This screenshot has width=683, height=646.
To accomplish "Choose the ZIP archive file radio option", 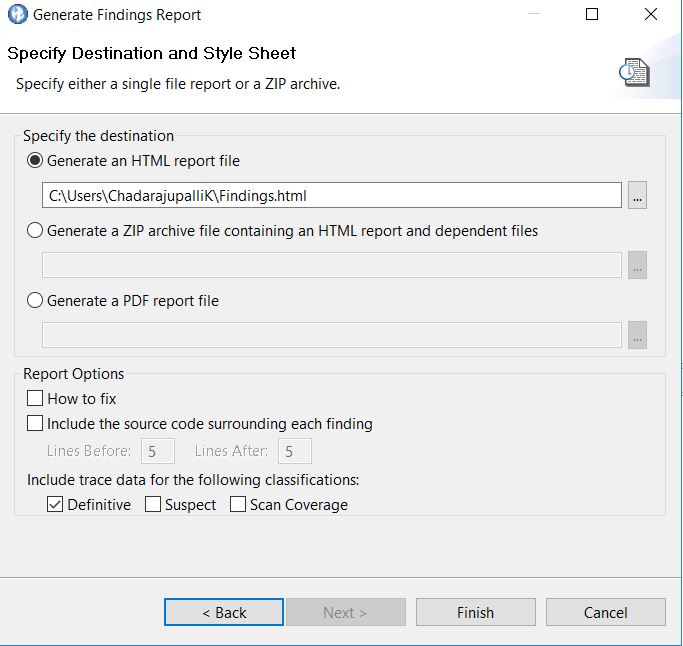I will tap(36, 230).
